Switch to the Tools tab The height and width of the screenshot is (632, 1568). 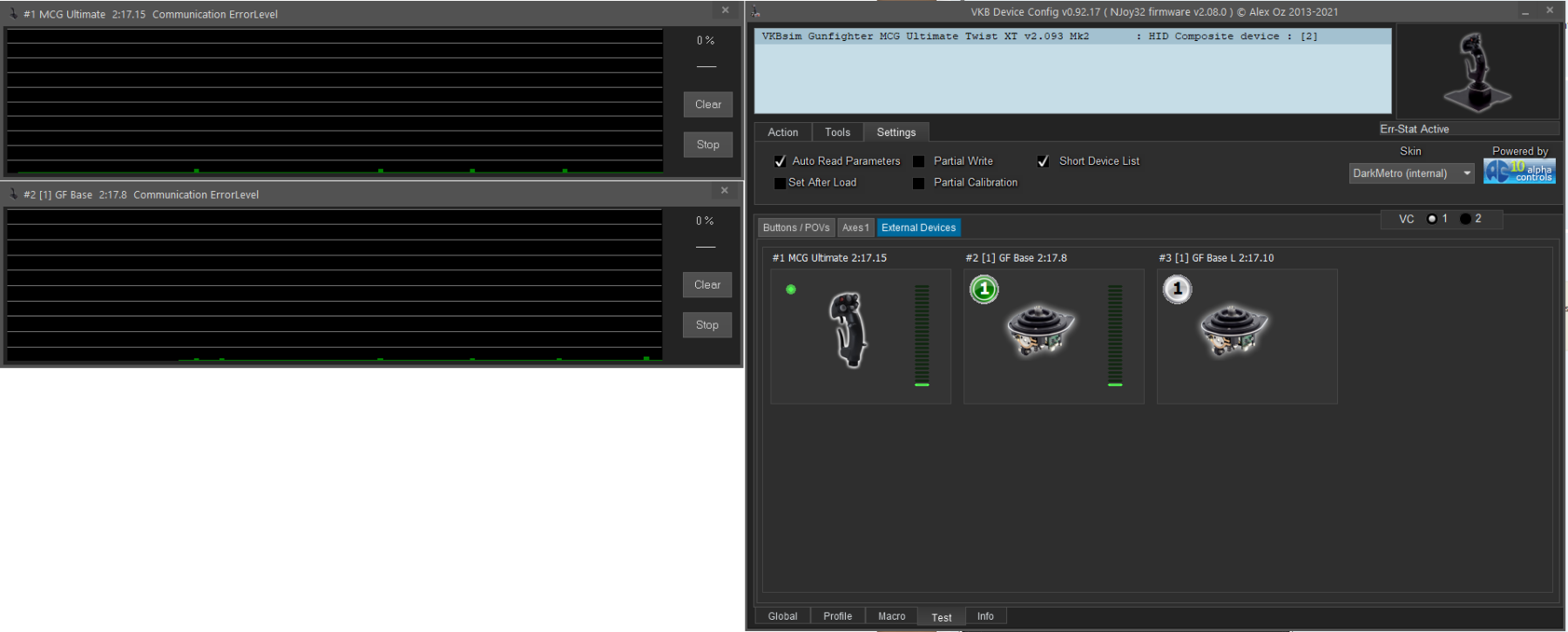click(837, 133)
